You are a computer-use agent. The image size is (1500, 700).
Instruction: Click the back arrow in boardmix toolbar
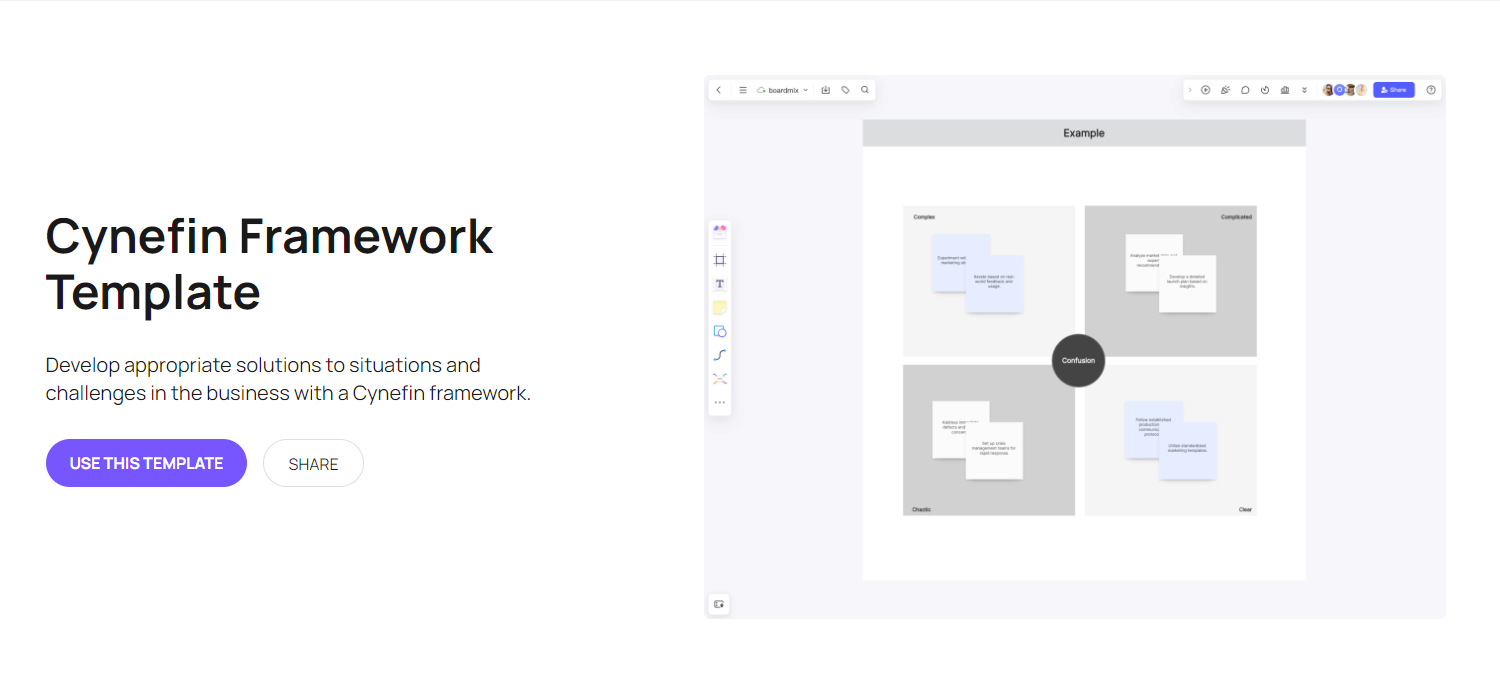(718, 90)
